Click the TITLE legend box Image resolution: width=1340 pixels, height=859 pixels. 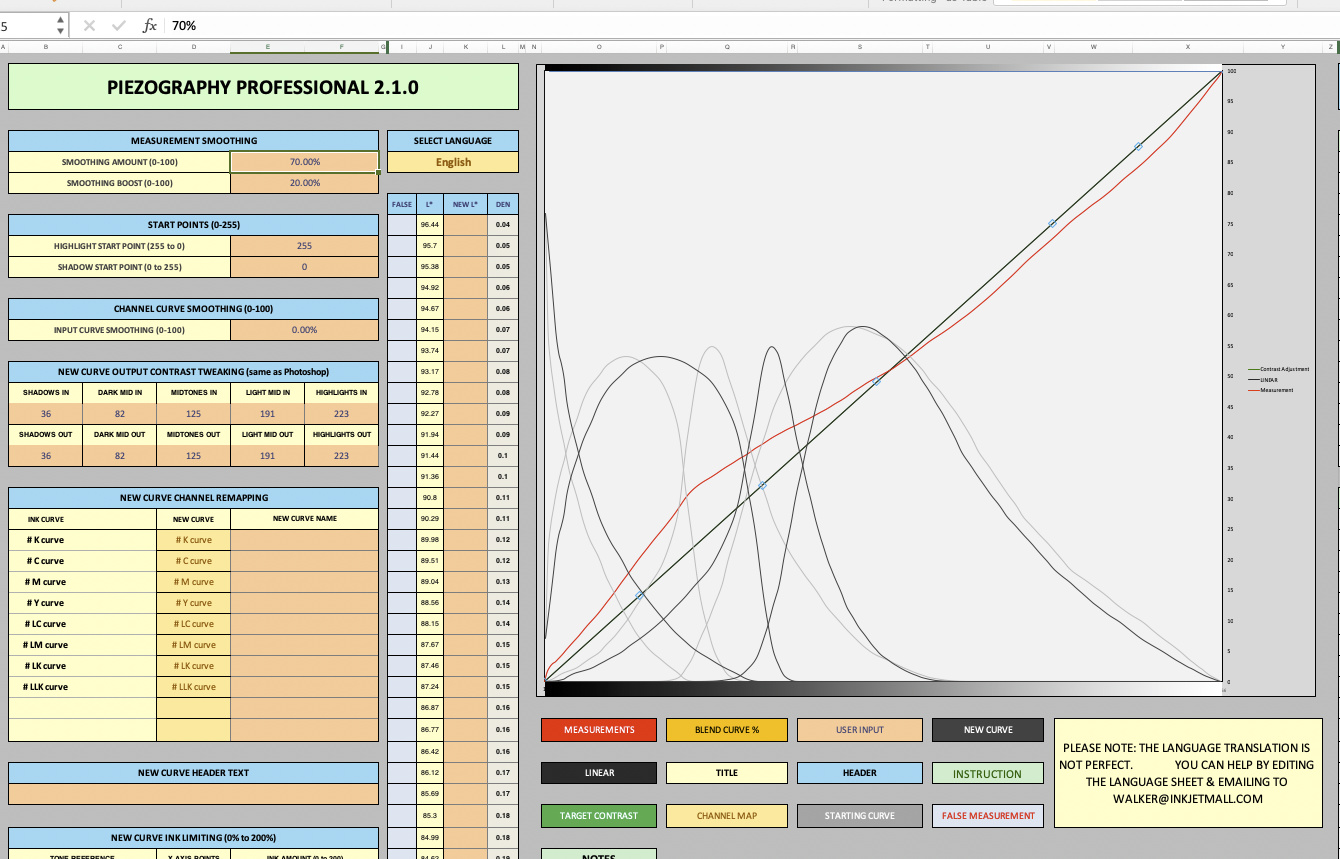pos(727,773)
